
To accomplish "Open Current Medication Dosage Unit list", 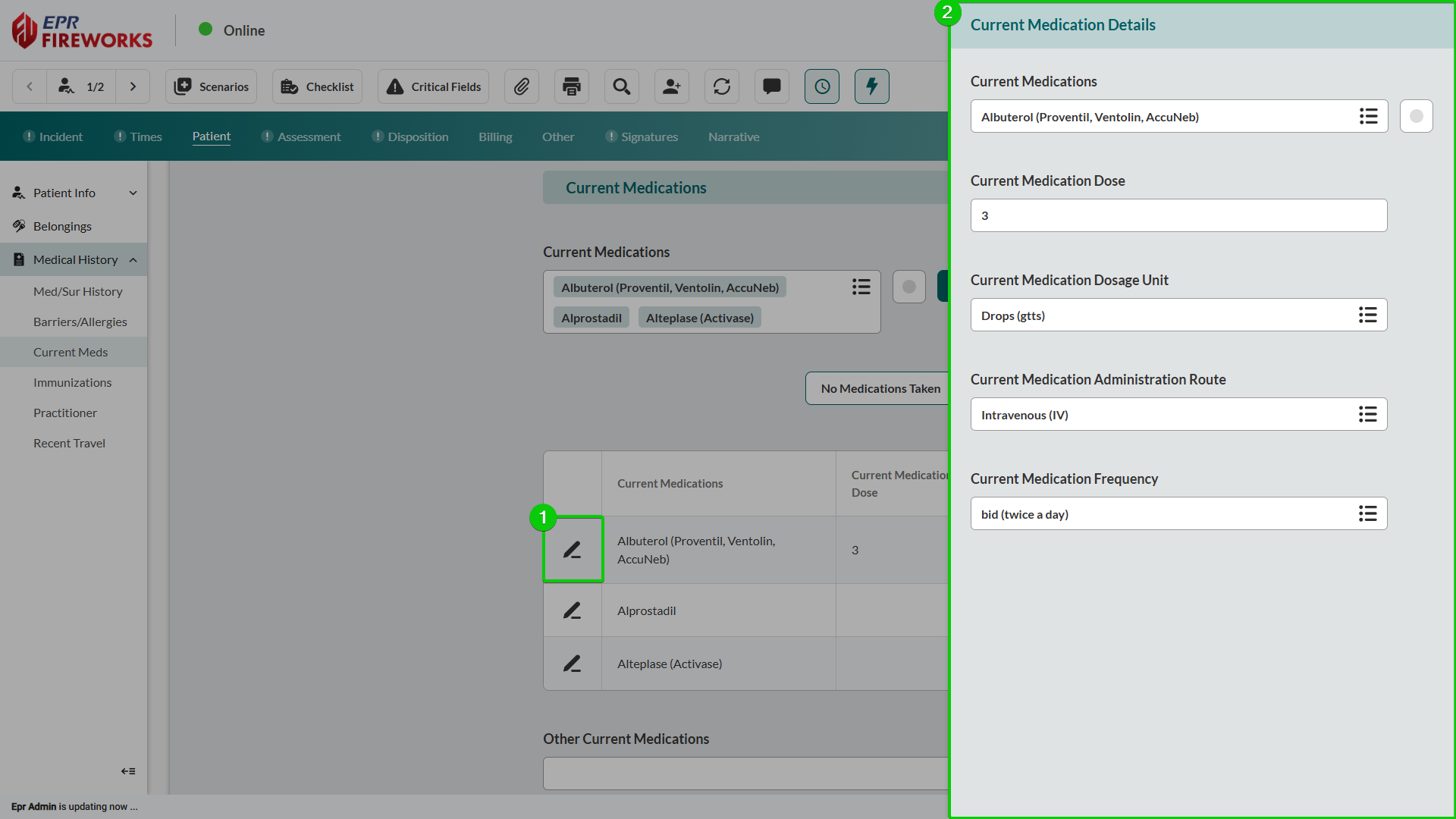I will (x=1367, y=315).
